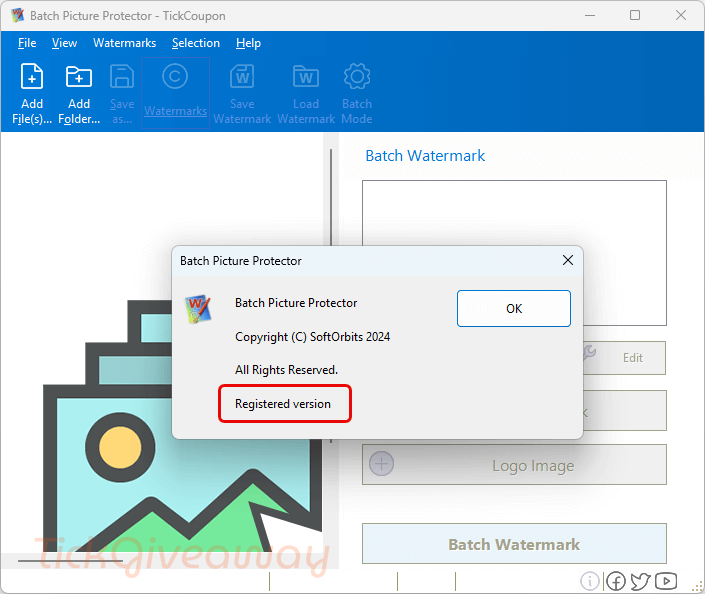705x594 pixels.
Task: Click the Save as toolbar icon
Action: [x=122, y=76]
